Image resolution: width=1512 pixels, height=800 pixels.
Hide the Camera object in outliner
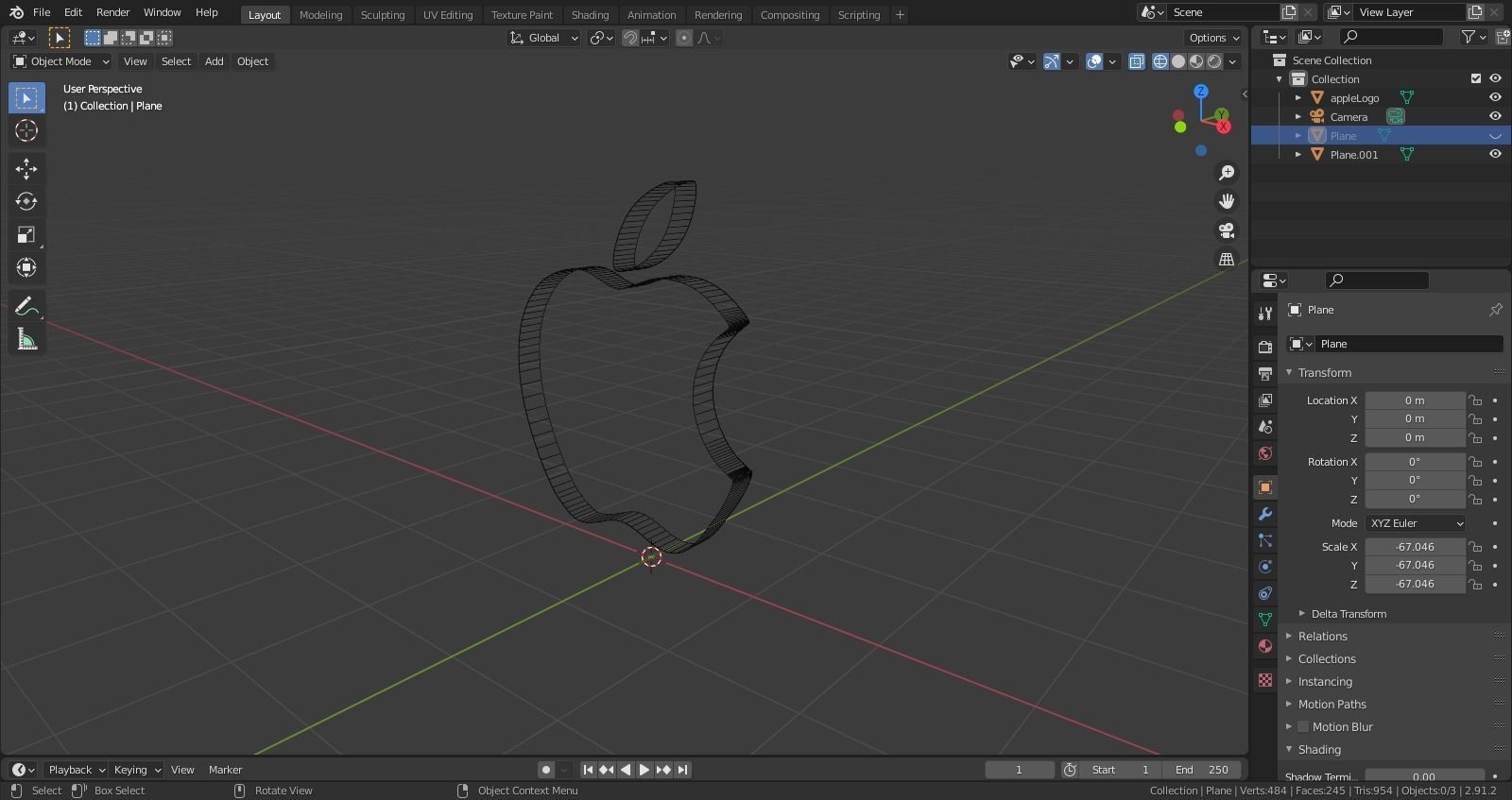[x=1495, y=117]
